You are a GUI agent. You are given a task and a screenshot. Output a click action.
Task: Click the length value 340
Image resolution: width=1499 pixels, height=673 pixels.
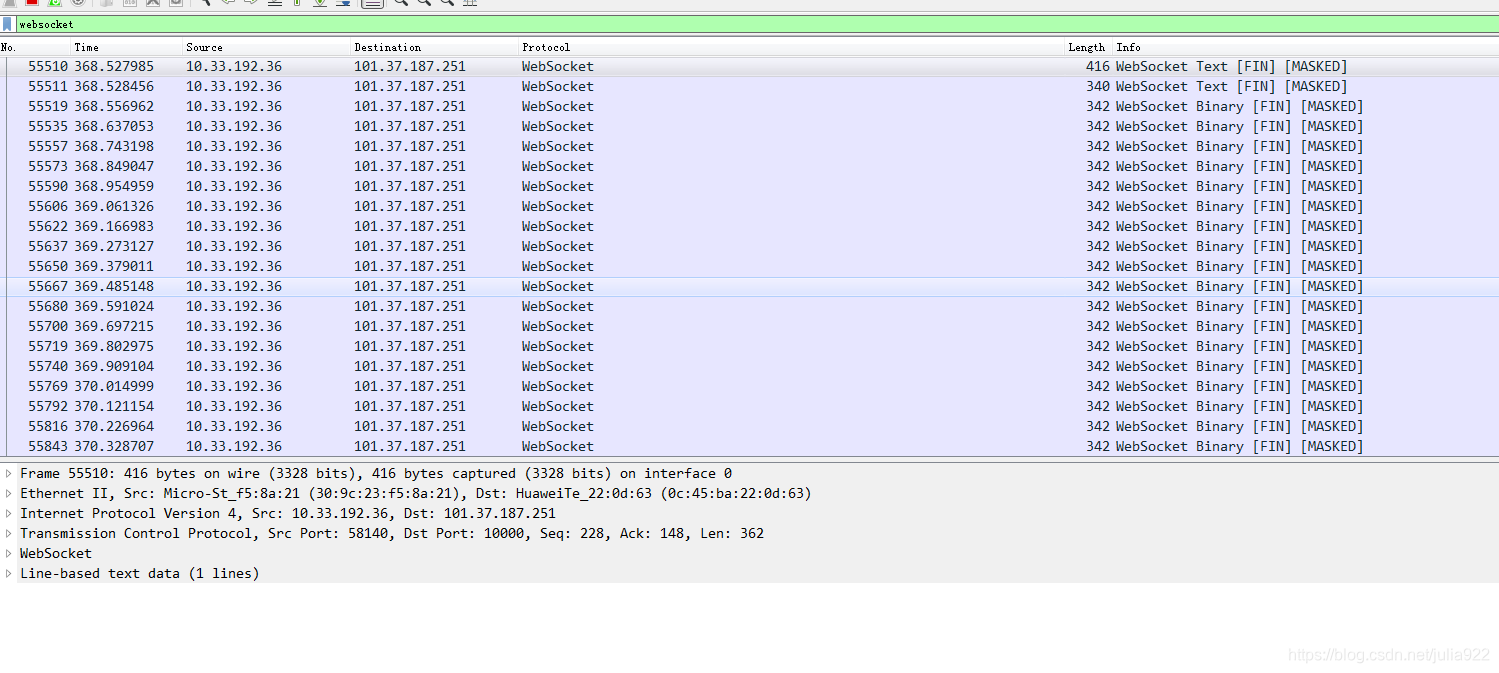click(x=1098, y=86)
